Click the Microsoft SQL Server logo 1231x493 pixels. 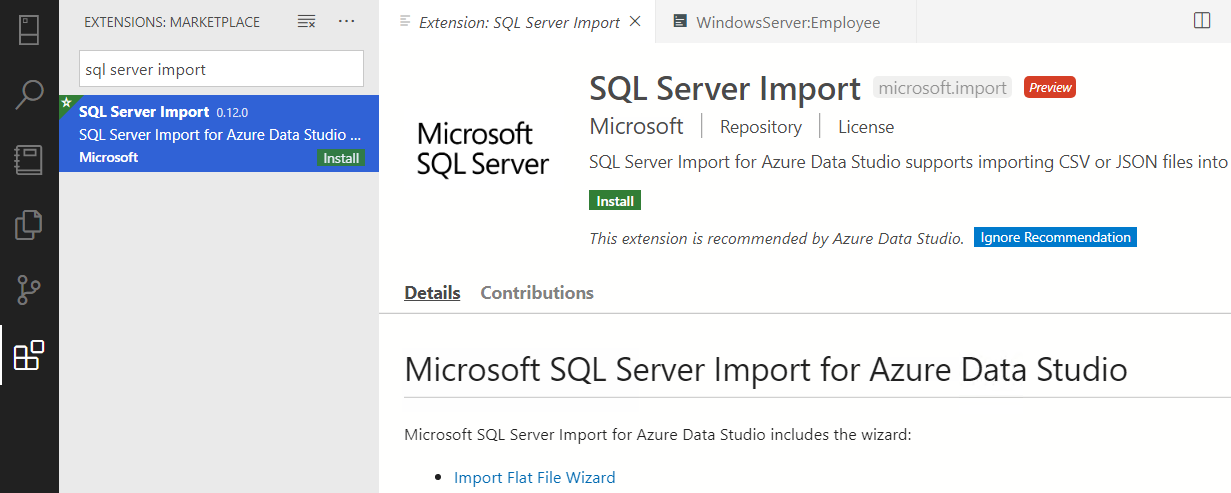pyautogui.click(x=483, y=150)
